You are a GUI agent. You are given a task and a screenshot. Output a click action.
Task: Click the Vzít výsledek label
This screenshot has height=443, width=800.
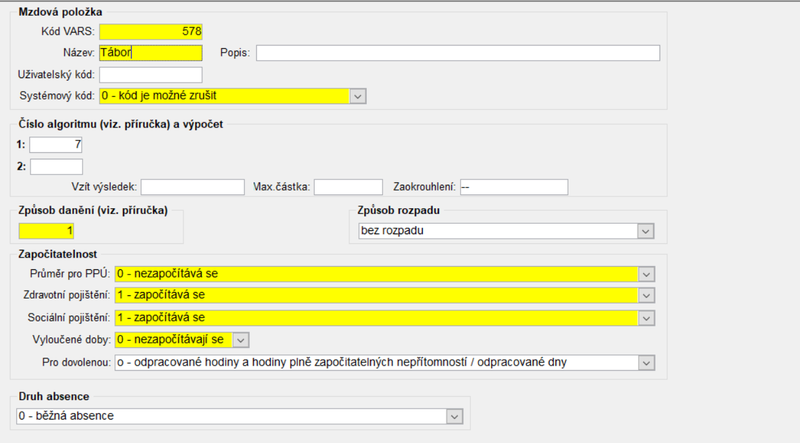point(104,187)
